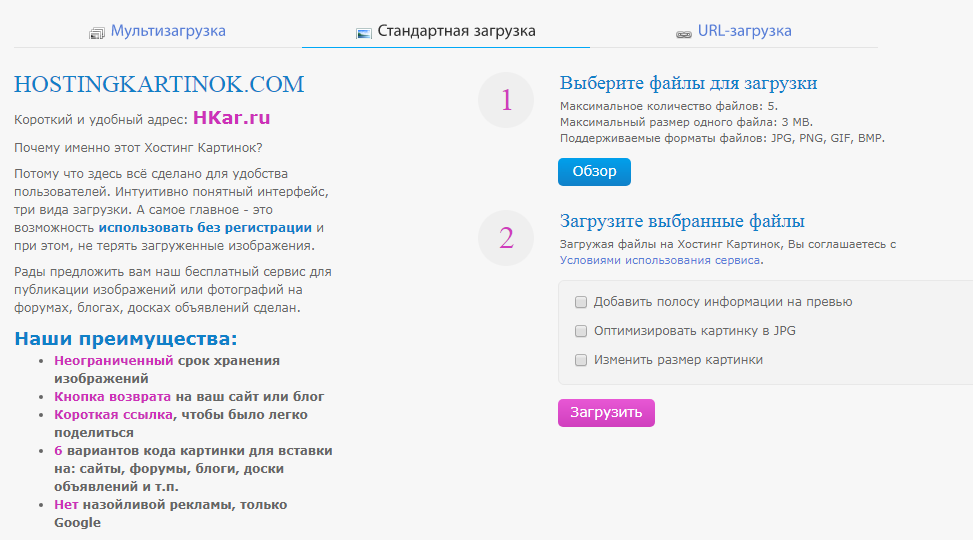The height and width of the screenshot is (540, 973).
Task: Click the pink Загрузить button
Action: [x=606, y=413]
